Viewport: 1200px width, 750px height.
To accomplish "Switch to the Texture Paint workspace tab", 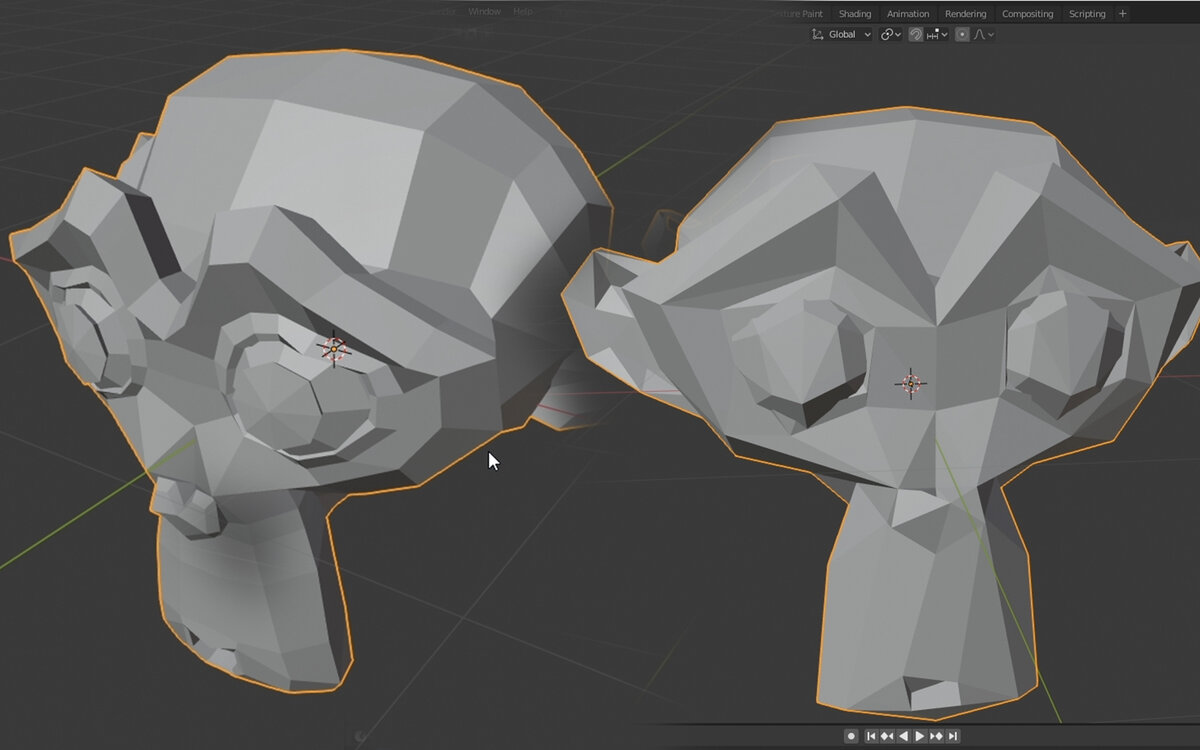I will click(x=797, y=14).
